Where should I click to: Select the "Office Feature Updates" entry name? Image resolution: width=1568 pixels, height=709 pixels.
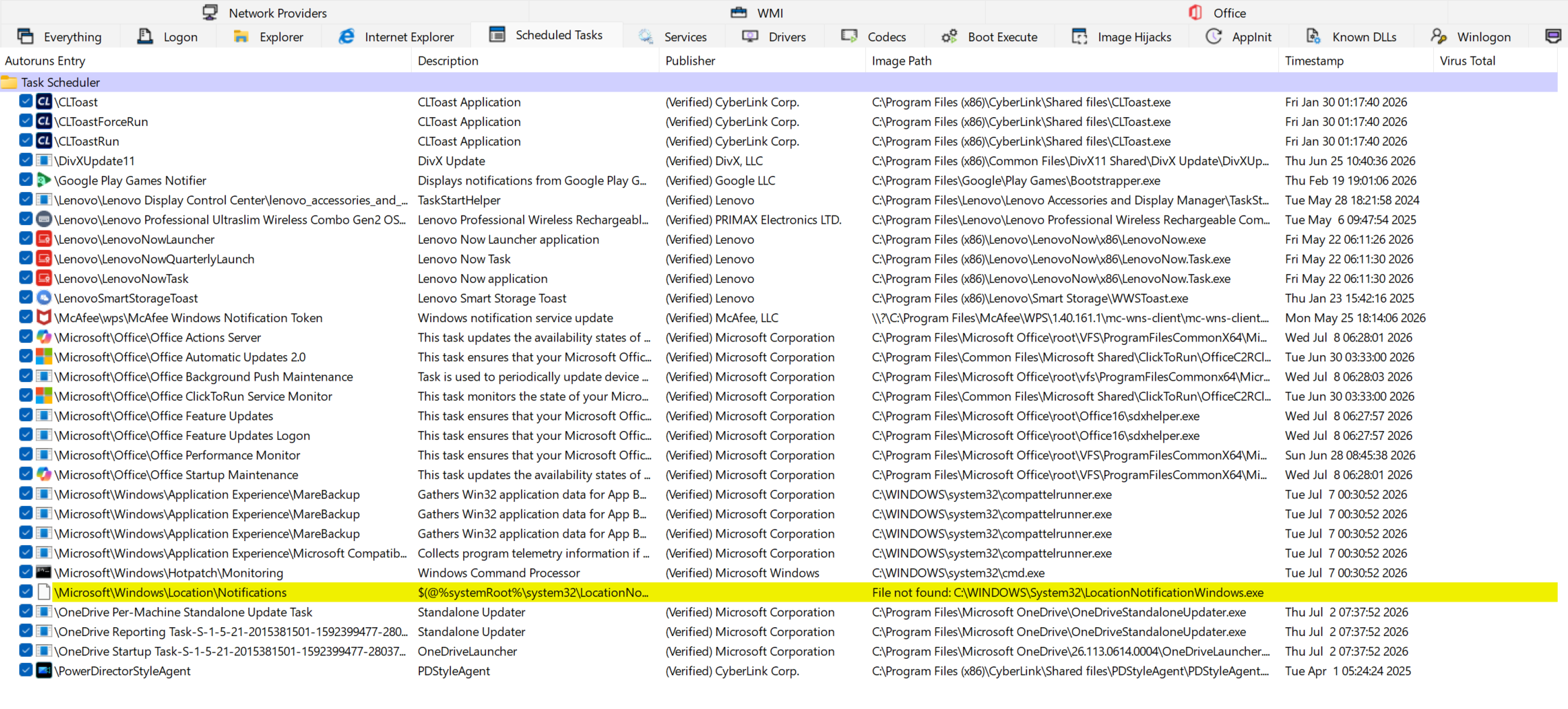[164, 416]
